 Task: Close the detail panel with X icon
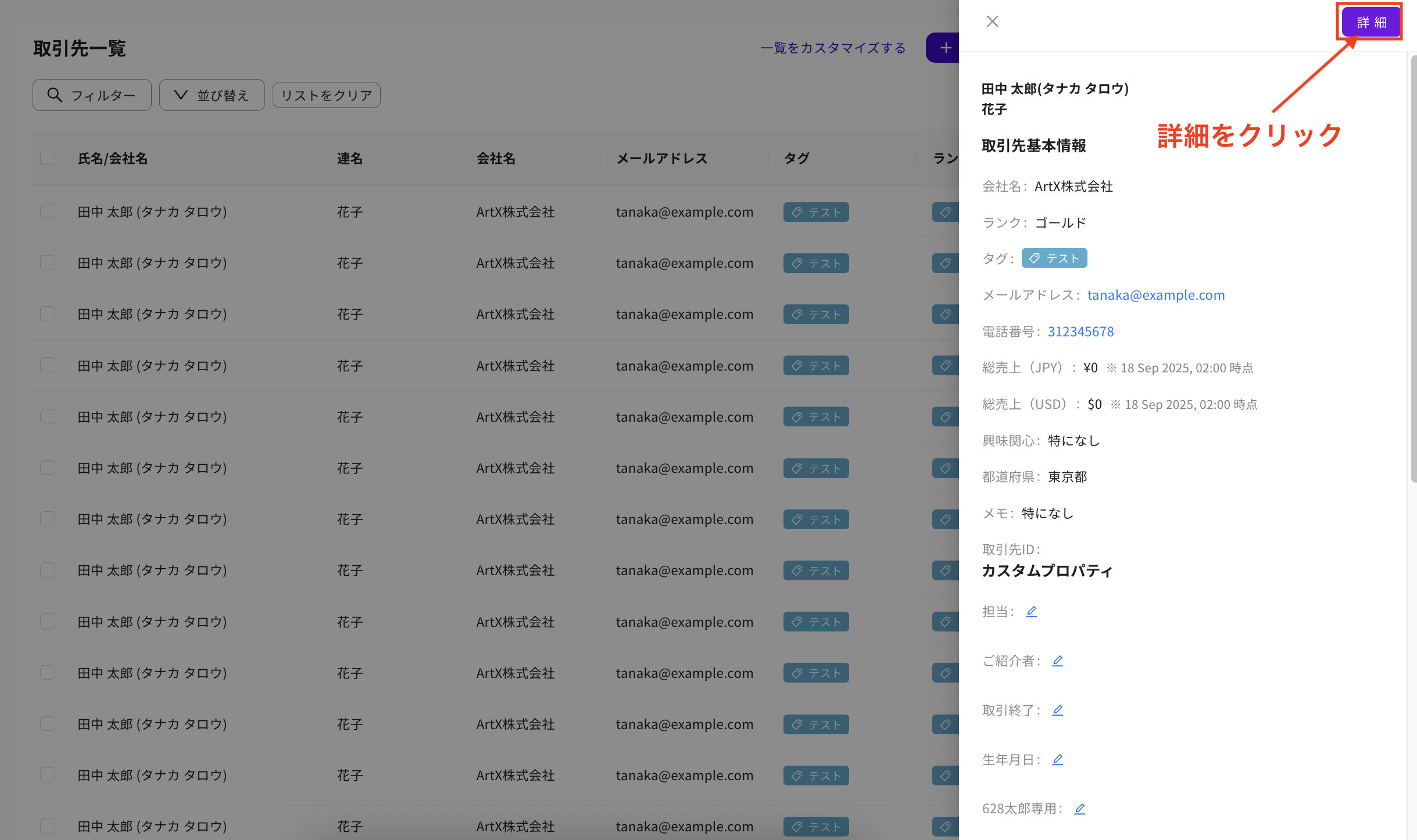pyautogui.click(x=992, y=21)
